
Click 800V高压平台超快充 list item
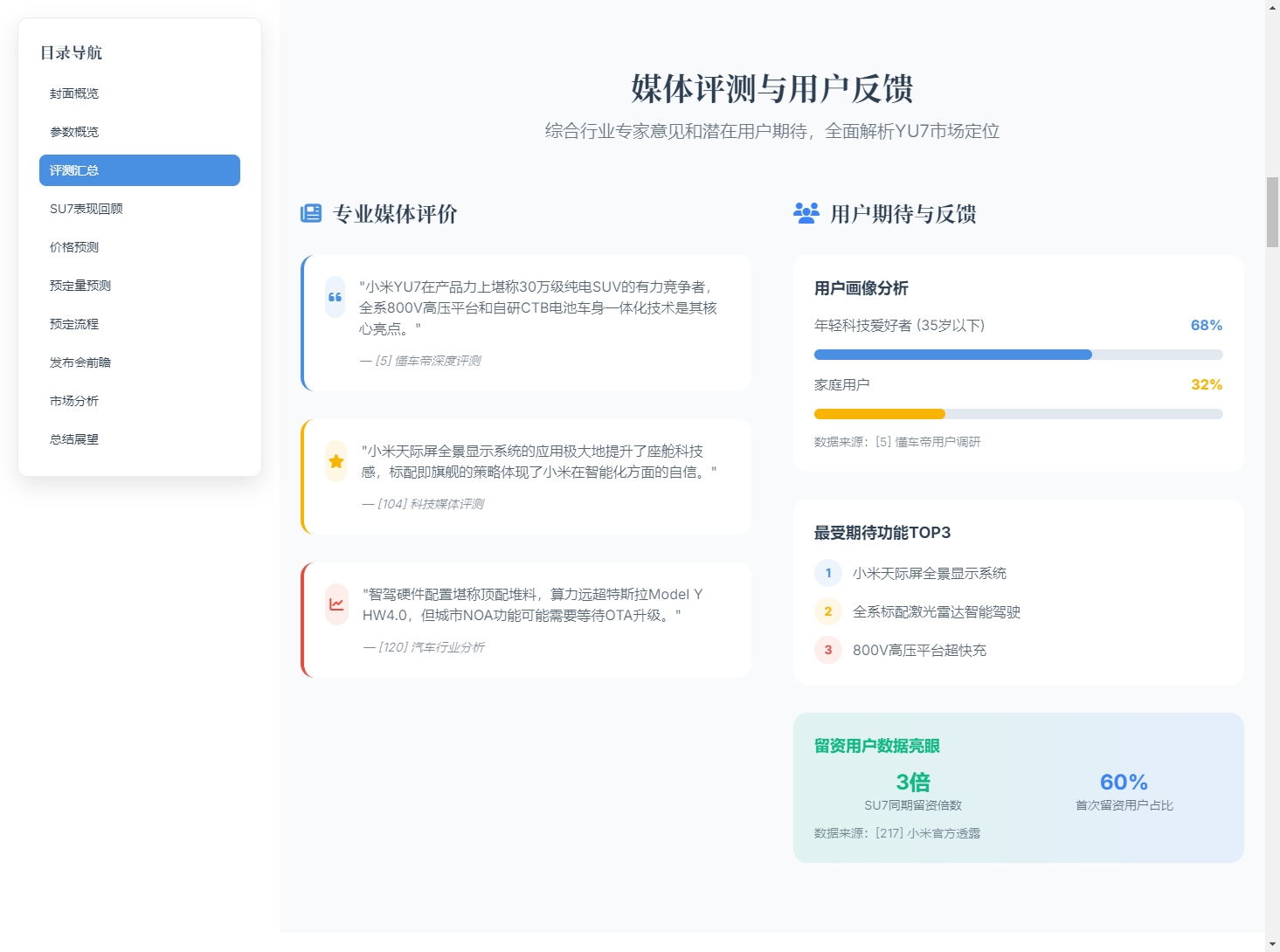(919, 650)
